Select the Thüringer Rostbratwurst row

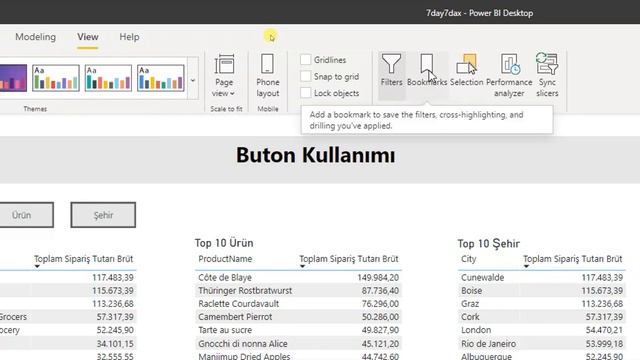coord(298,291)
